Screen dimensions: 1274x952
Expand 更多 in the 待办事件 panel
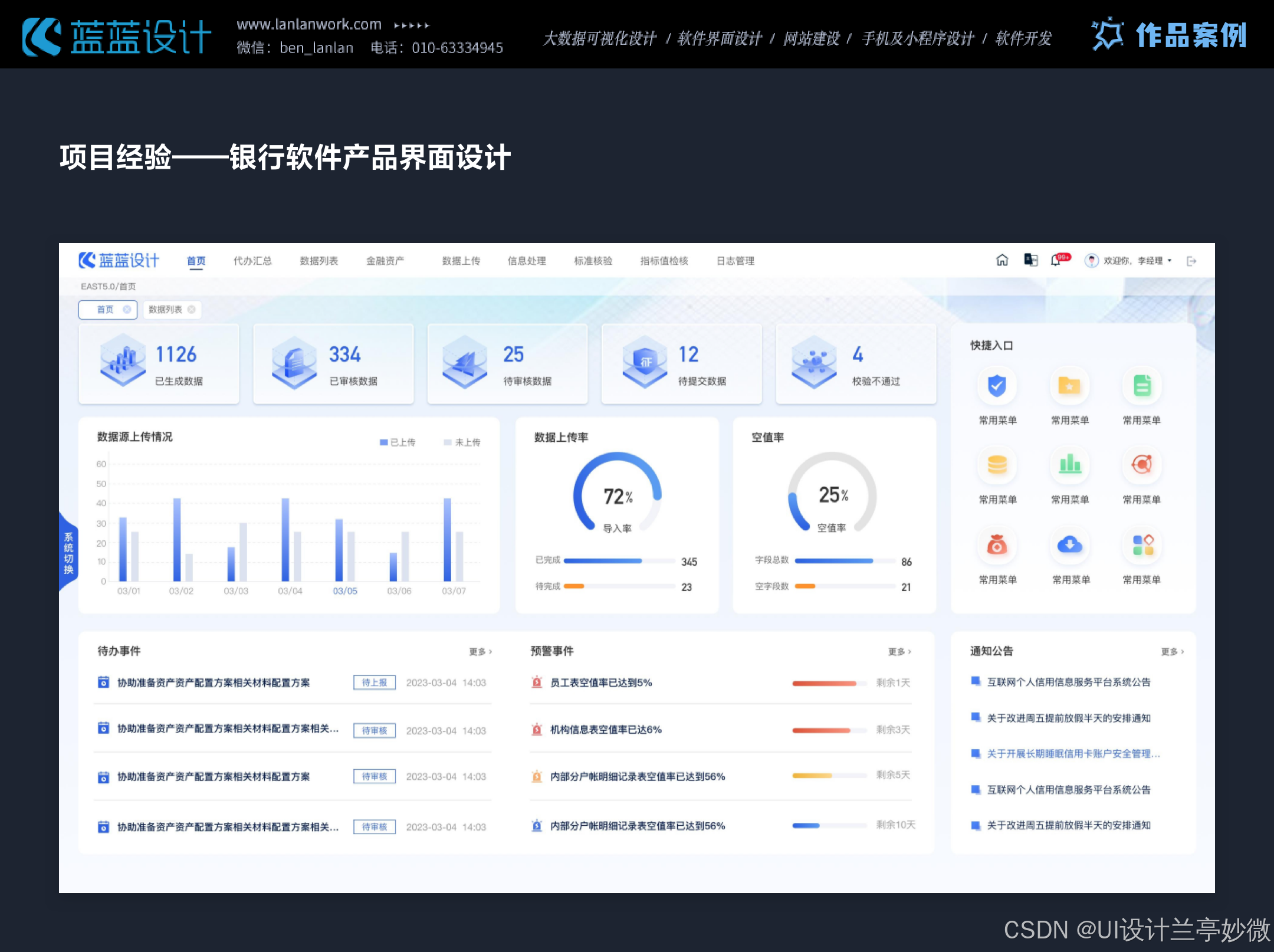click(480, 651)
